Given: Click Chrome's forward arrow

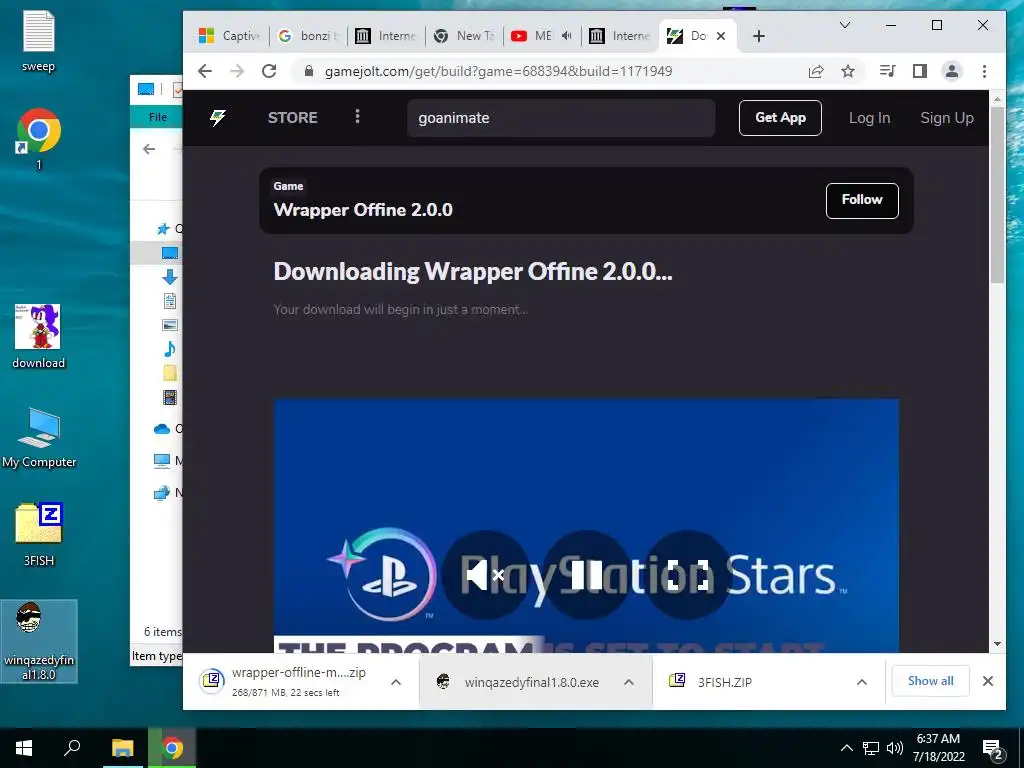Looking at the screenshot, I should [x=237, y=71].
